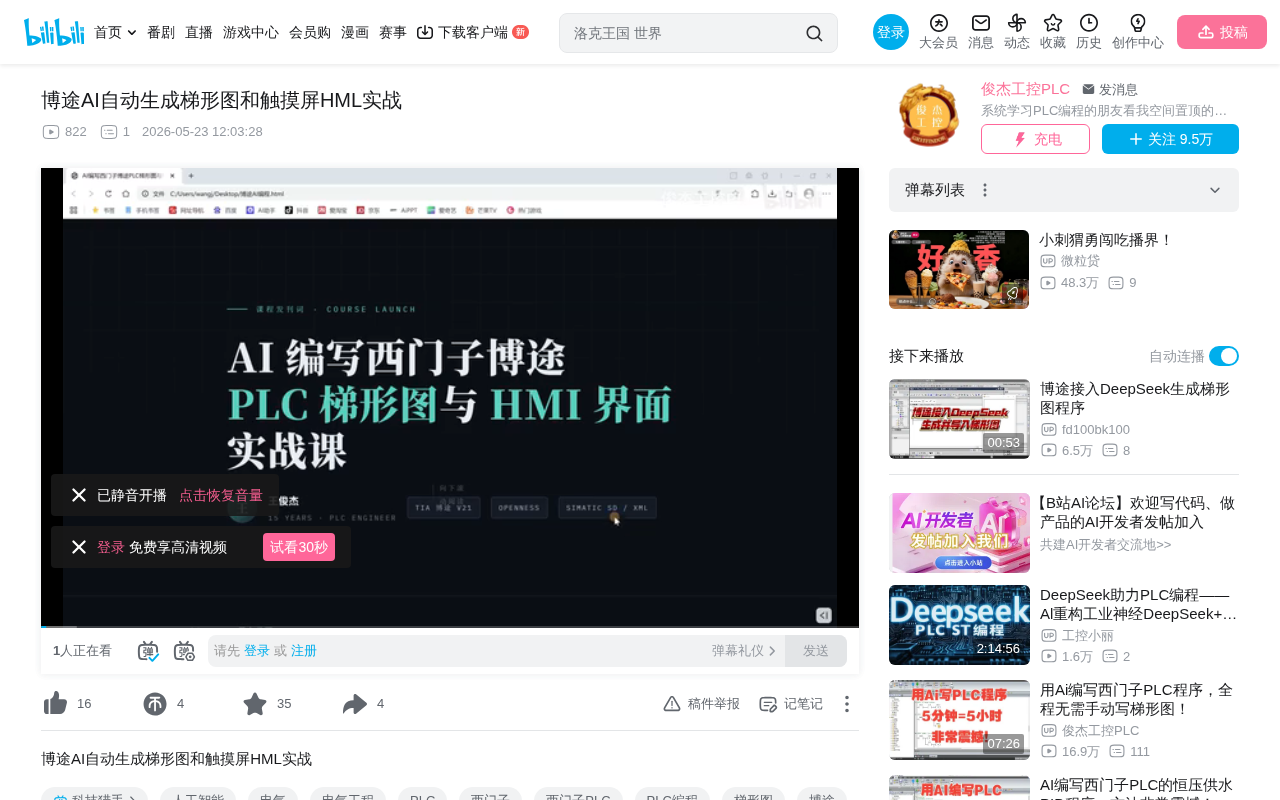Go to the 番剧 menu

(161, 32)
